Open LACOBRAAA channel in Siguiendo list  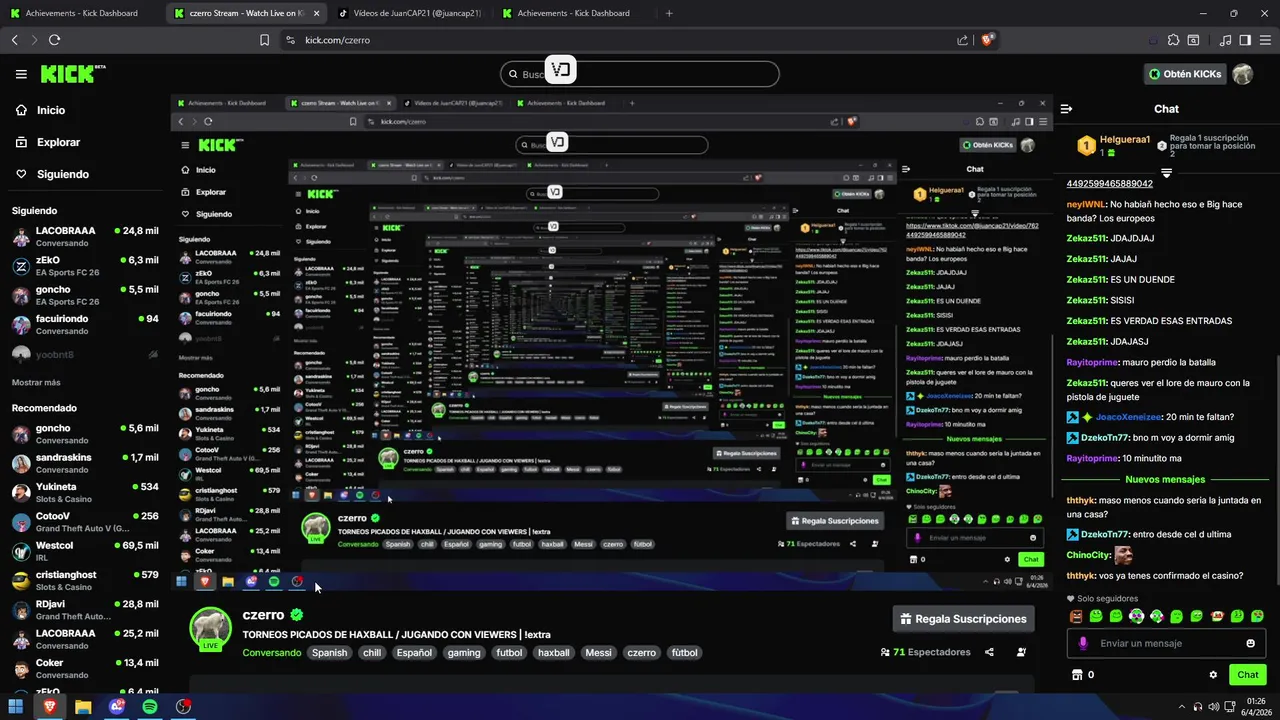[x=85, y=237]
